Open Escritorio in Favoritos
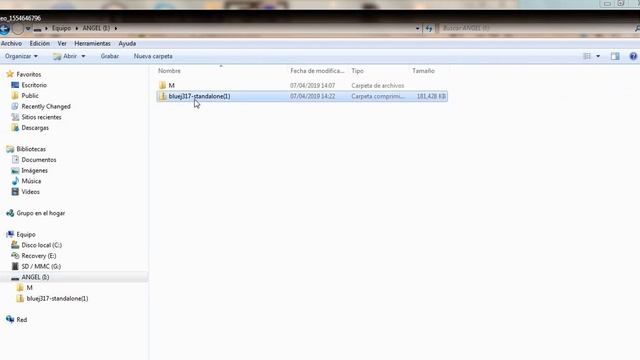The width and height of the screenshot is (640, 360). tap(29, 85)
